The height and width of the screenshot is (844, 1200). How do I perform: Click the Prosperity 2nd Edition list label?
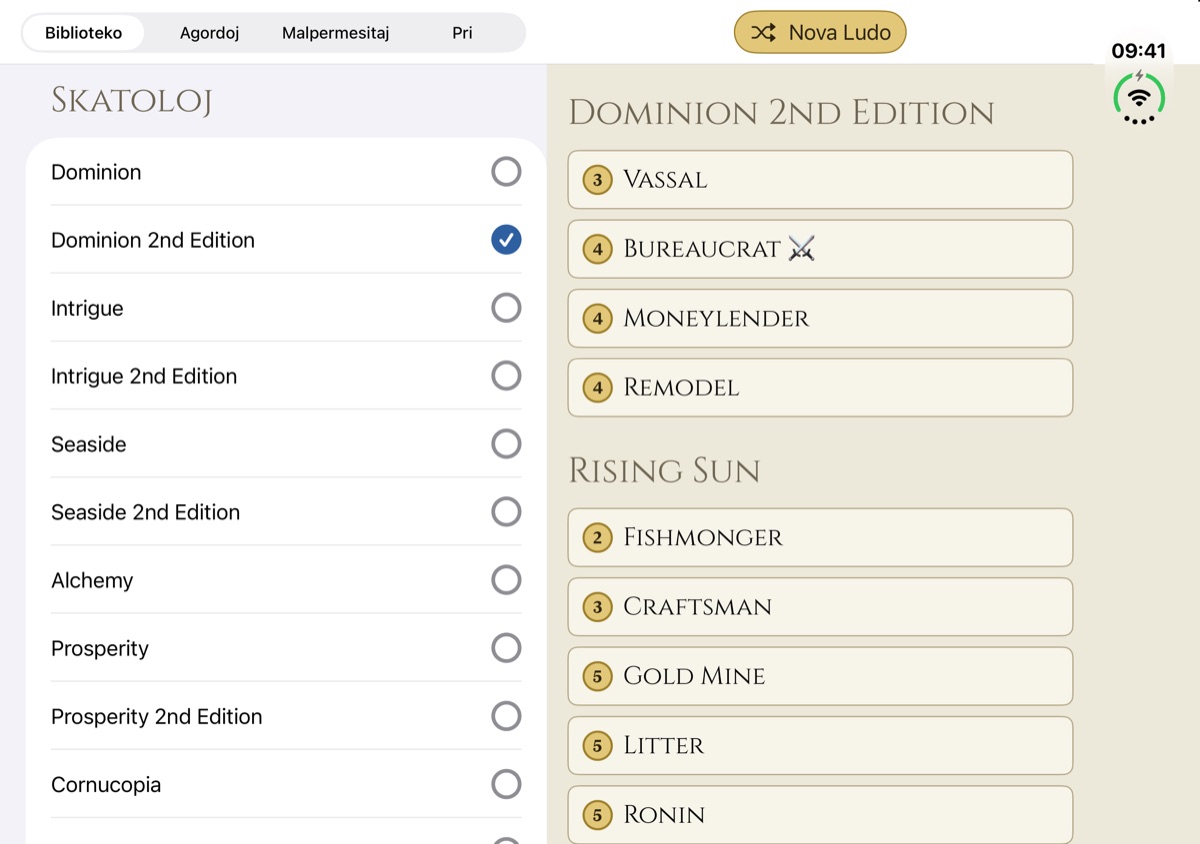[x=157, y=717]
